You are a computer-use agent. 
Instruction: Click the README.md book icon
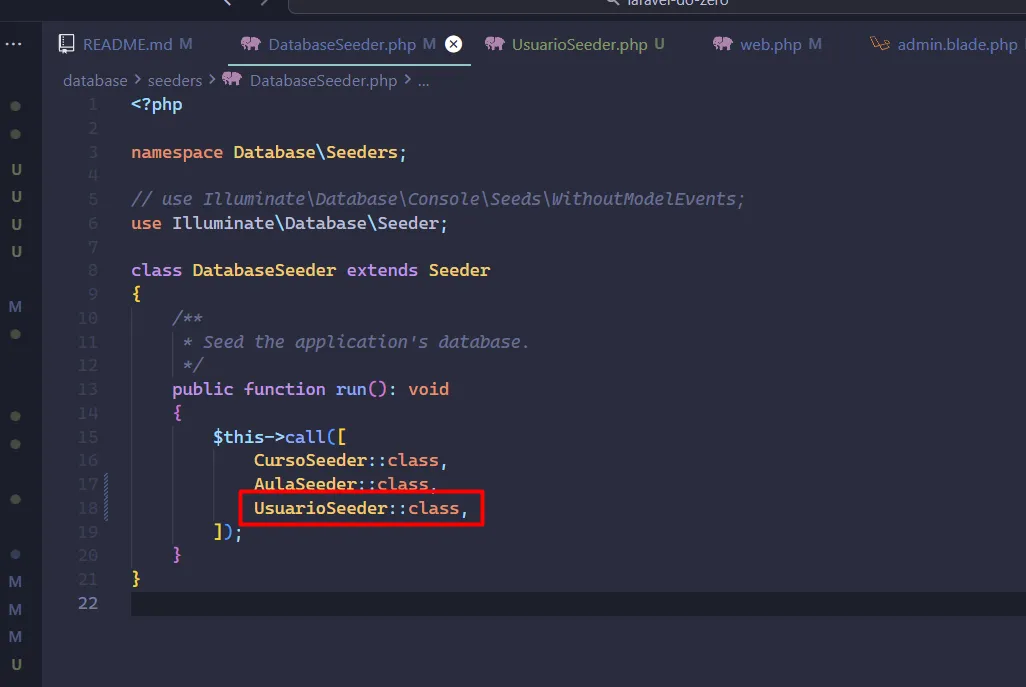click(67, 44)
